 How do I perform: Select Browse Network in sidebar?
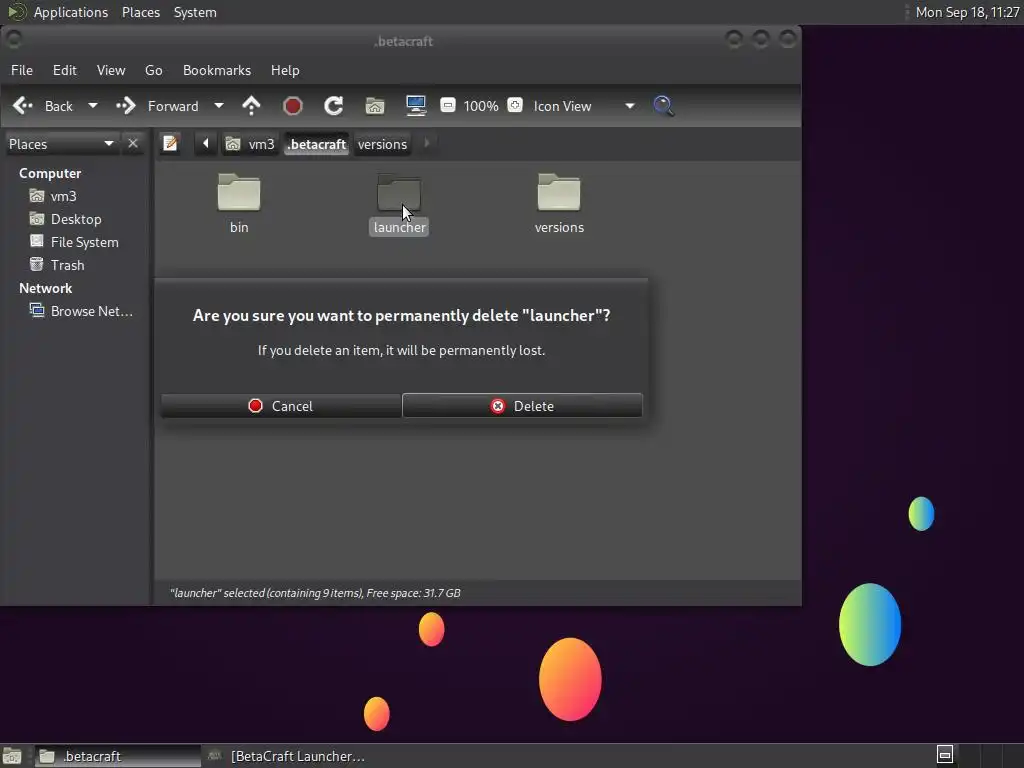click(x=82, y=311)
